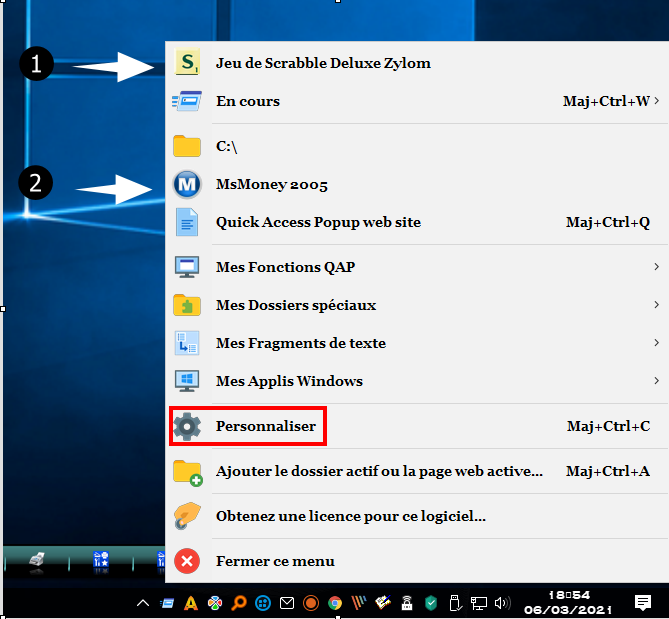Expand the Mes Fonctions QAP submenu arrow

pyautogui.click(x=656, y=267)
